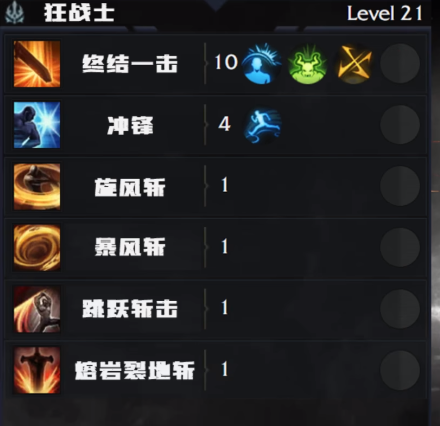Toggle the empty rune slot for 冲锋
Viewport: 440px width, 426px height.
click(x=400, y=125)
